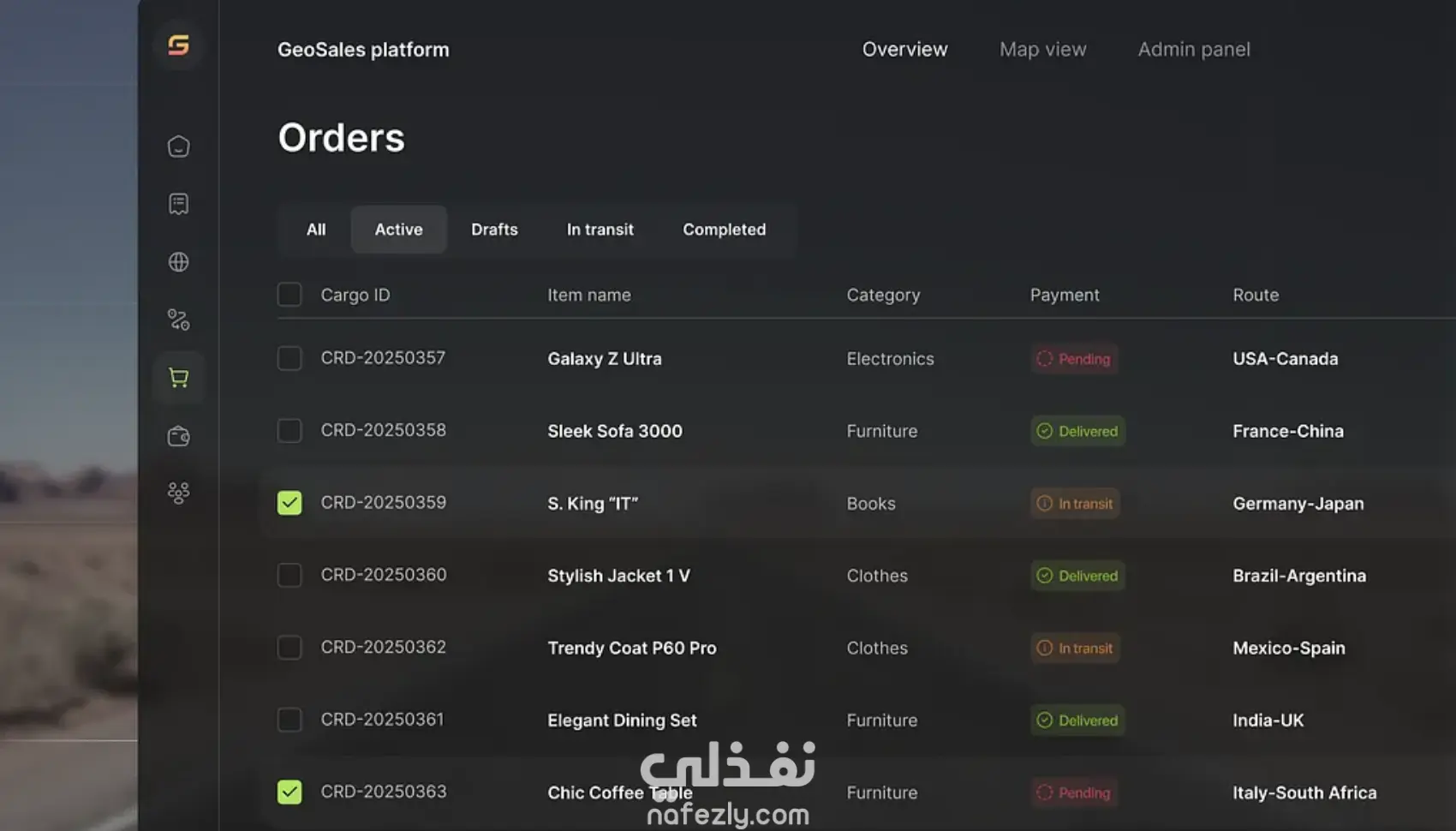
Task: Select the shopping cart orders icon
Action: [178, 378]
